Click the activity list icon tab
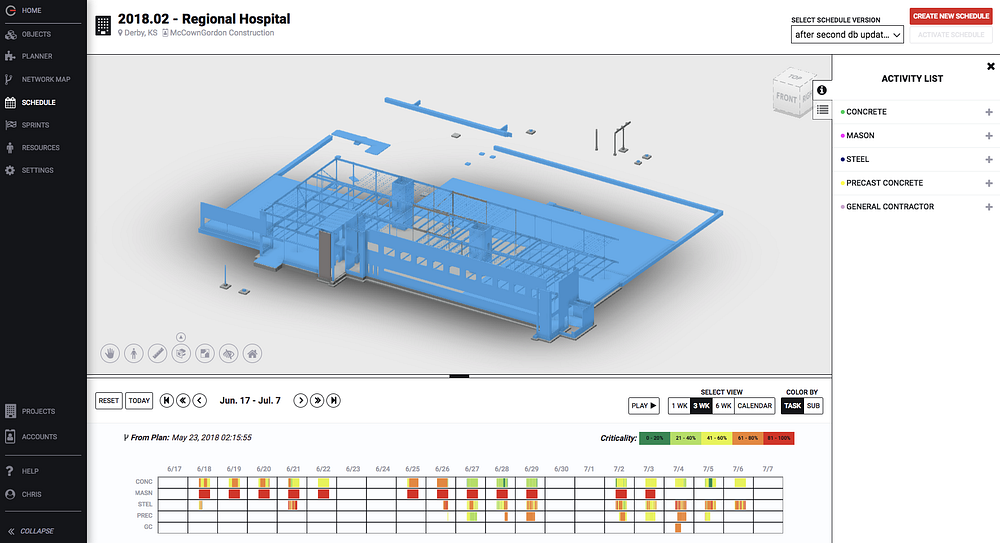Image resolution: width=1000 pixels, height=543 pixels. point(822,110)
